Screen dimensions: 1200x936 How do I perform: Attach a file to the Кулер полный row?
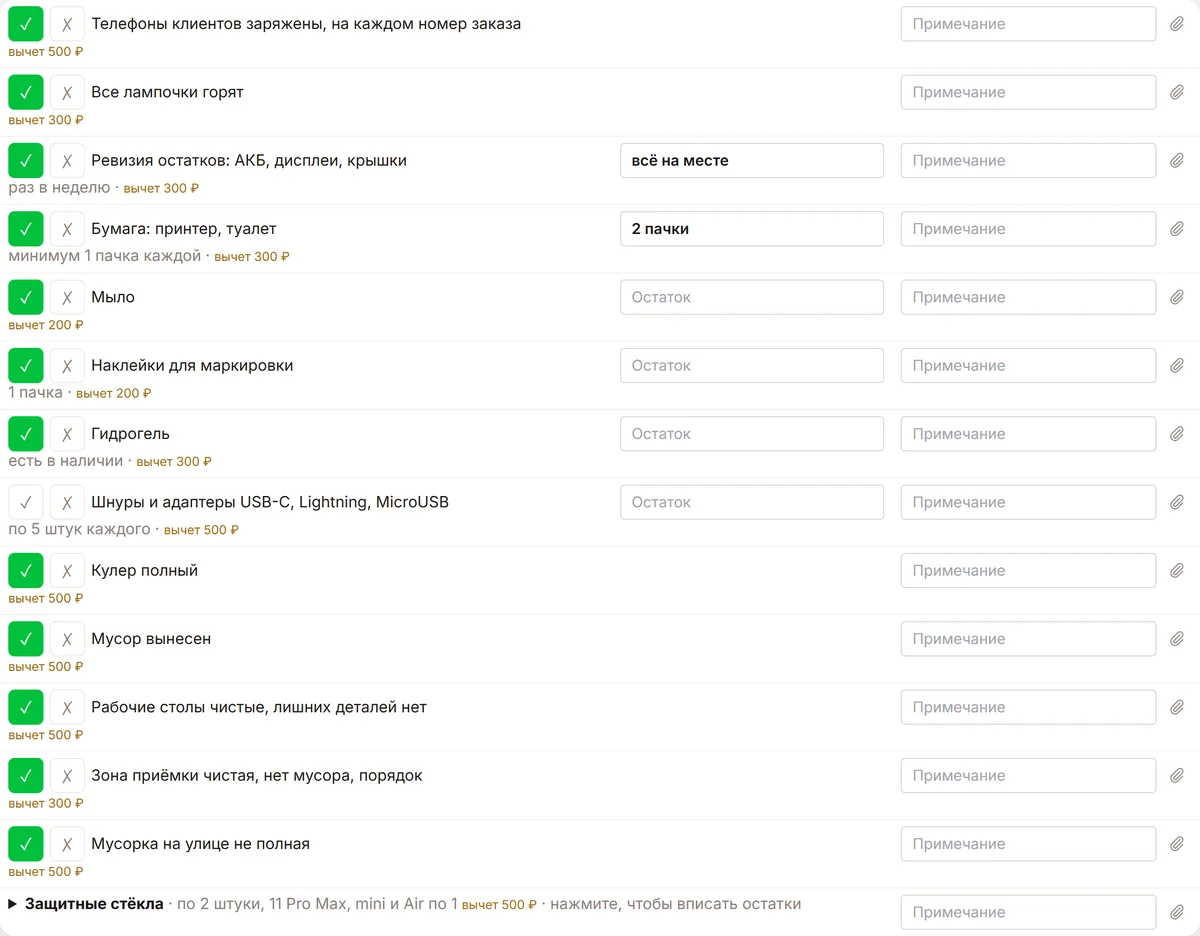click(1177, 571)
